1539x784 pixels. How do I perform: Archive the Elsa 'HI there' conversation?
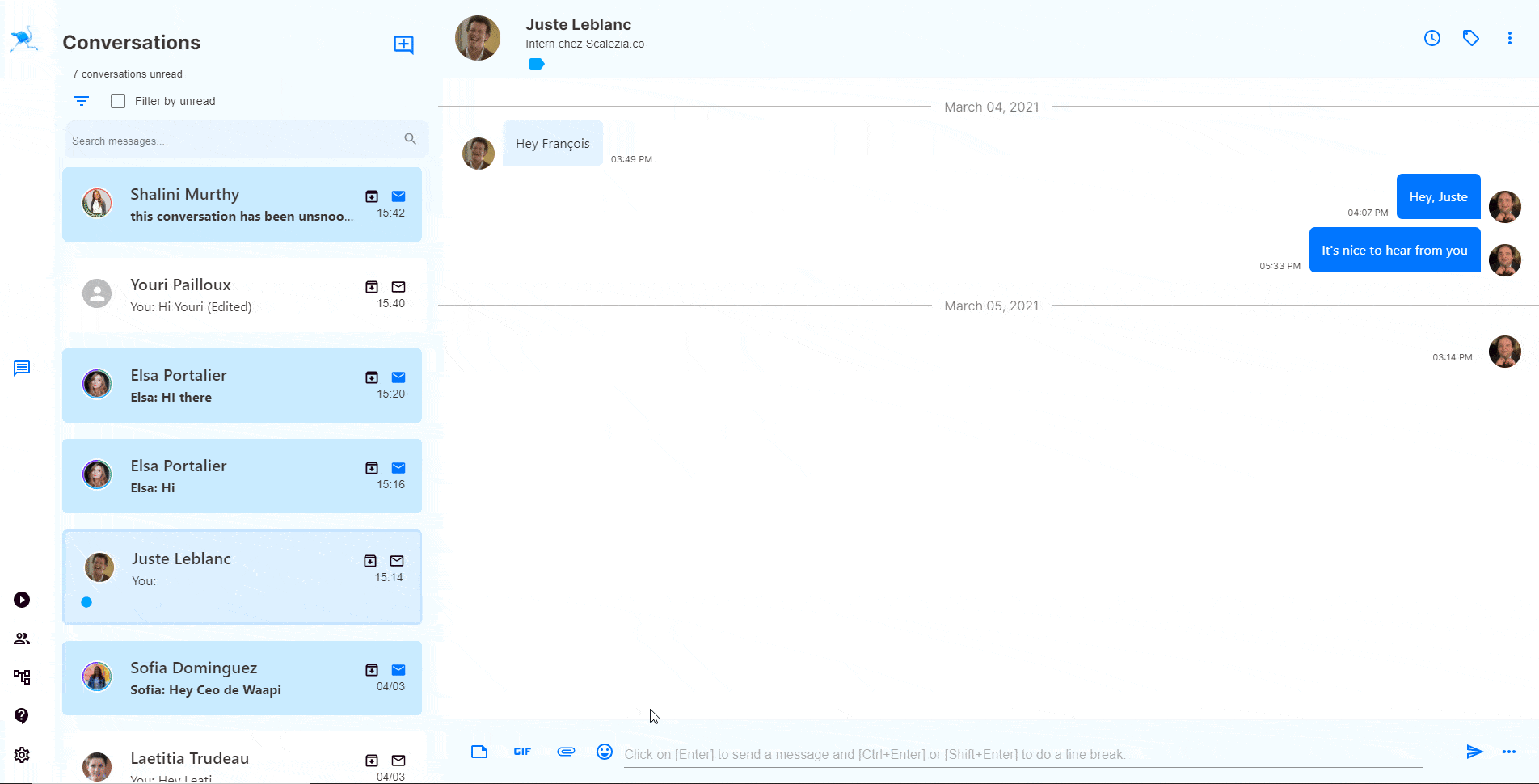[x=372, y=377]
